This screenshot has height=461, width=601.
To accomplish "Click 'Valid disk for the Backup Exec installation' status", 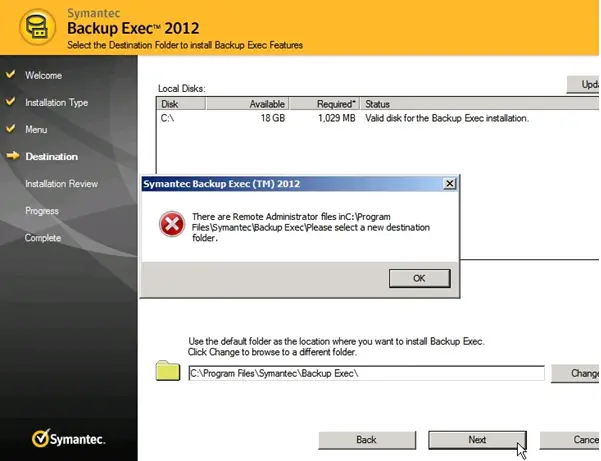I will click(447, 118).
